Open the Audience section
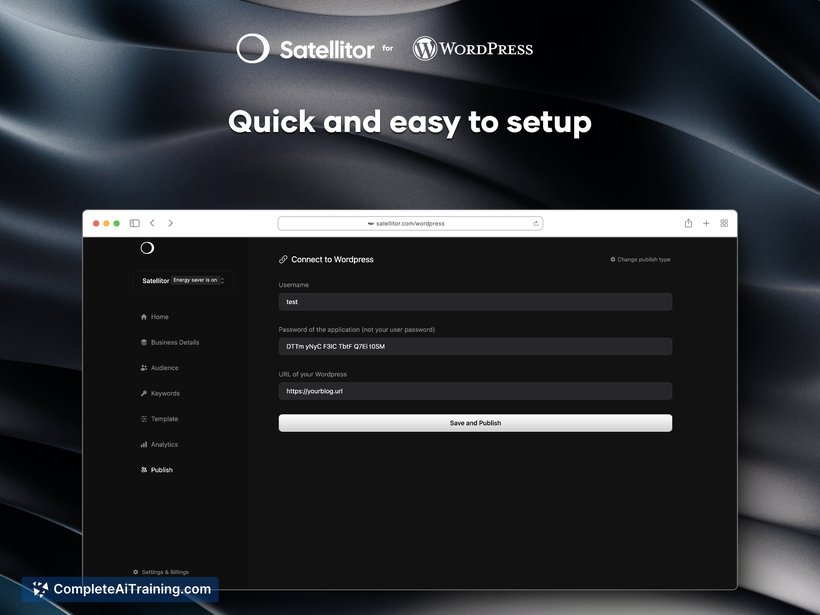Image resolution: width=820 pixels, height=615 pixels. click(x=160, y=368)
